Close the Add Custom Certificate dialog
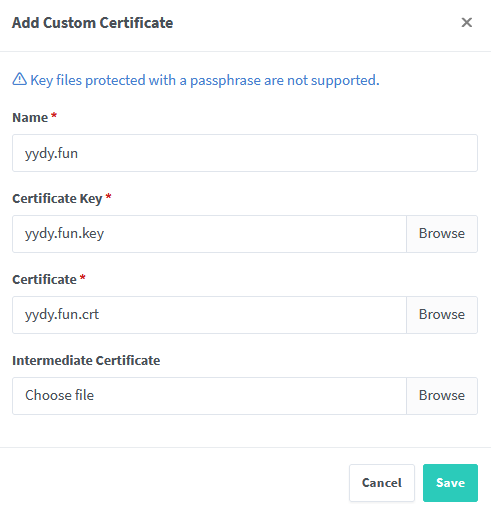The height and width of the screenshot is (508, 491). coord(466,23)
